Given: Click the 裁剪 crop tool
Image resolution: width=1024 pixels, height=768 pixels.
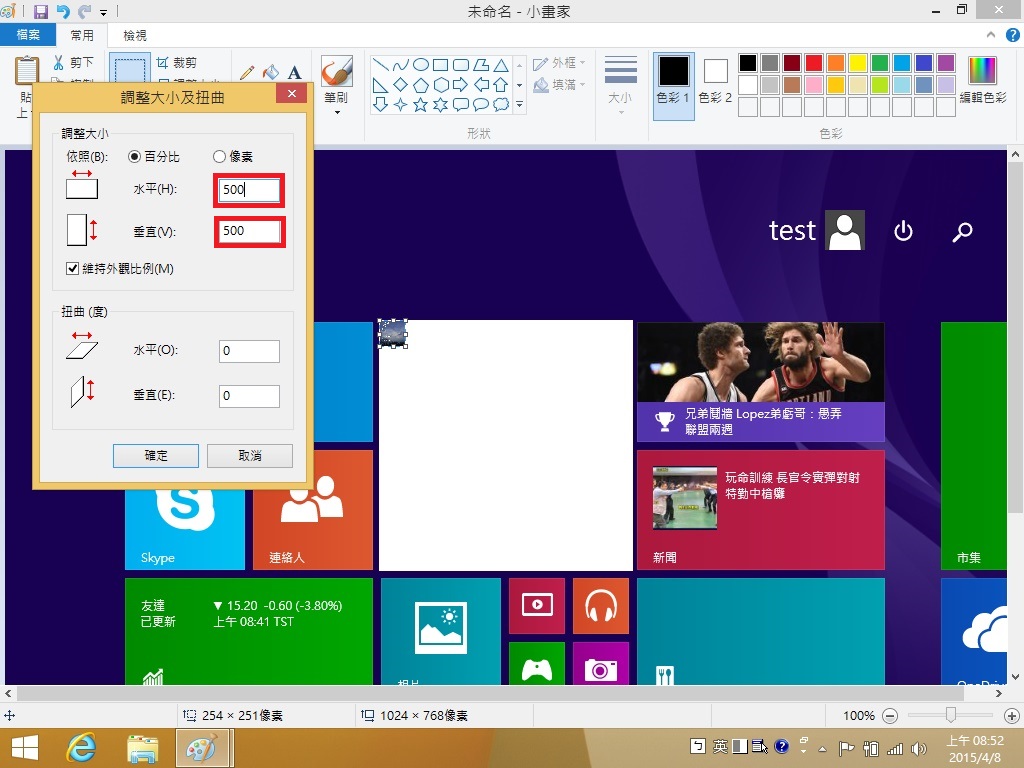Looking at the screenshot, I should point(177,63).
